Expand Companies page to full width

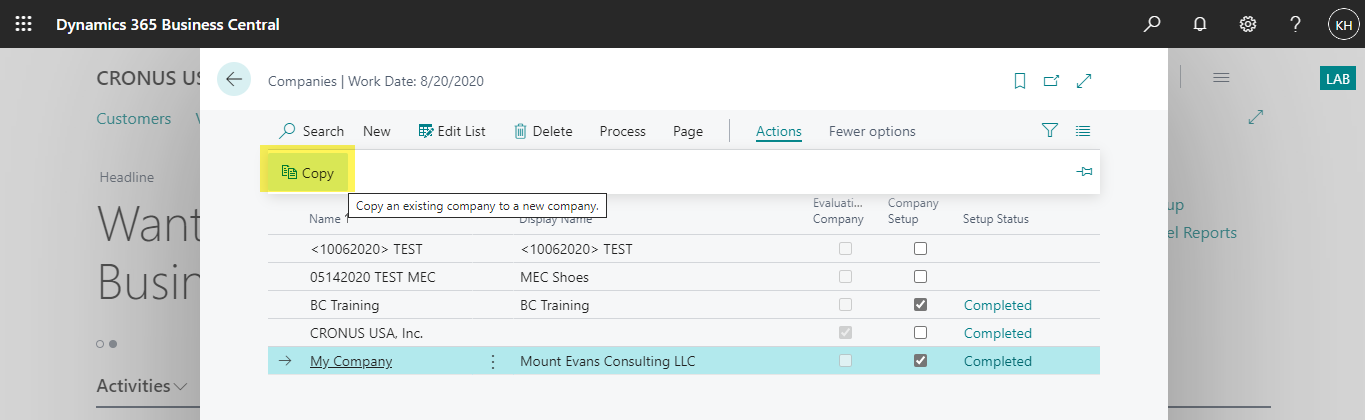point(1083,81)
